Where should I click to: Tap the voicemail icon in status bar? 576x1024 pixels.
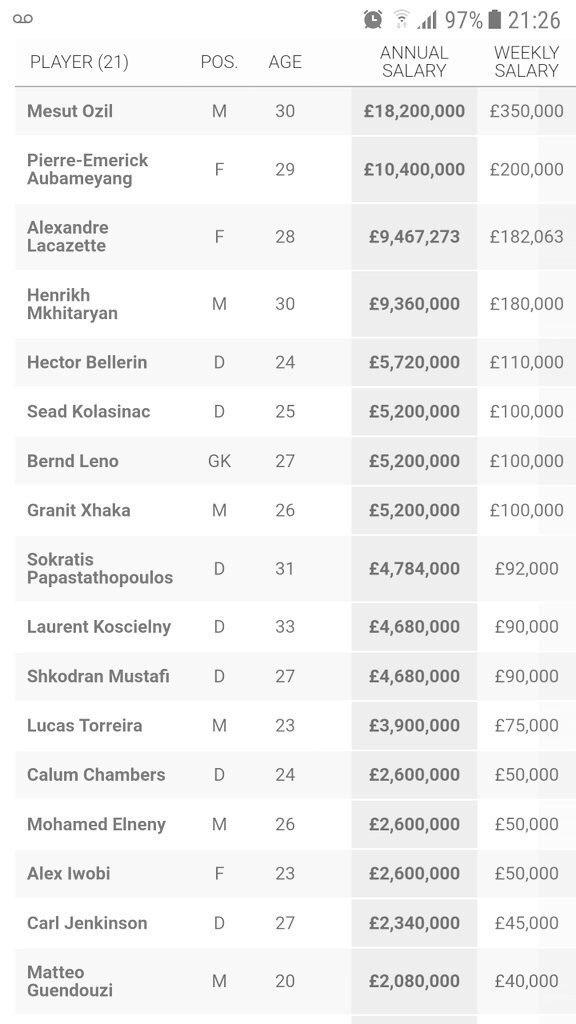click(x=22, y=19)
